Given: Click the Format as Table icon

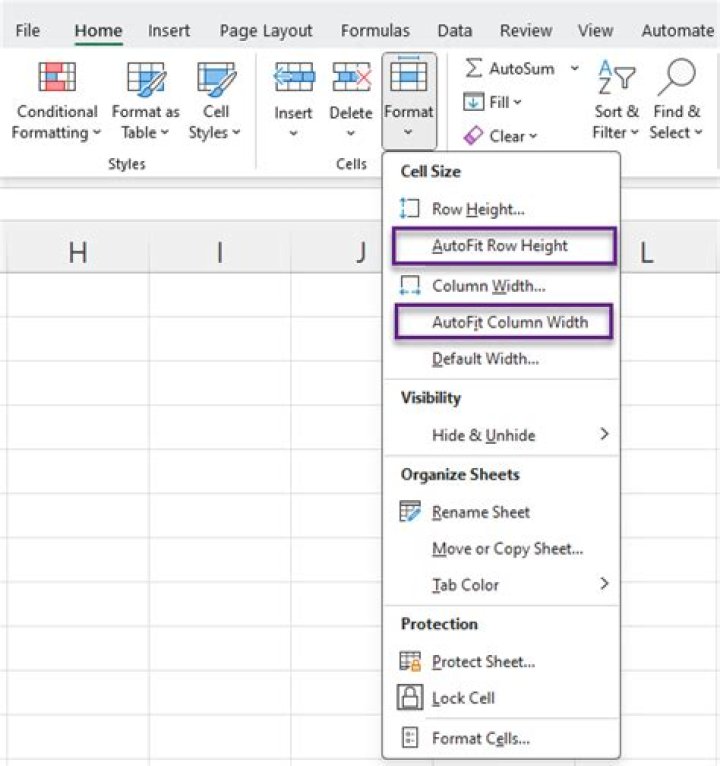Looking at the screenshot, I should coord(146,78).
